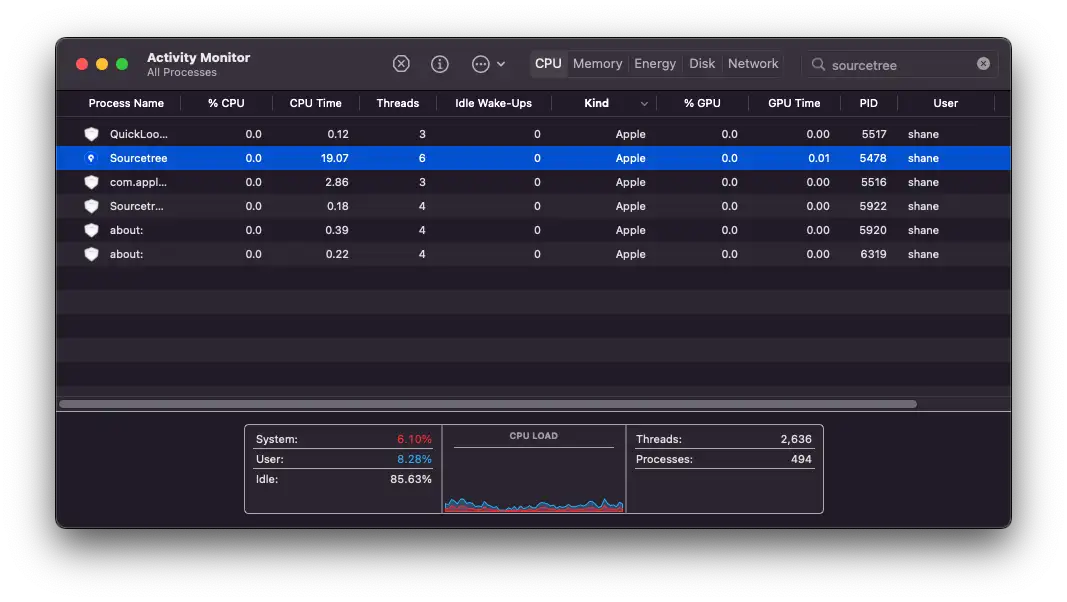The width and height of the screenshot is (1067, 602).
Task: Sort by PID column header
Action: [x=868, y=103]
